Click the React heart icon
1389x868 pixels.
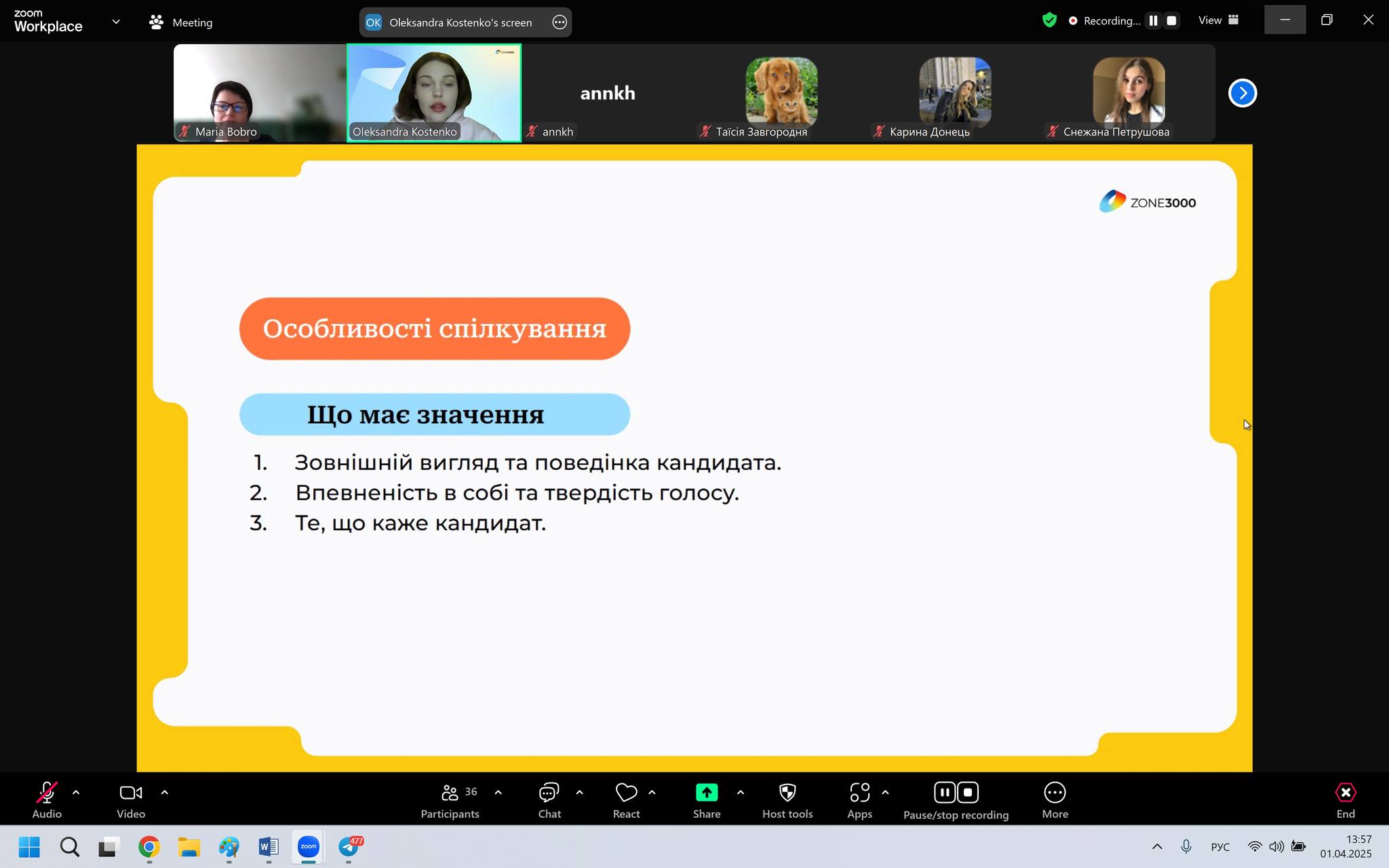point(626,793)
